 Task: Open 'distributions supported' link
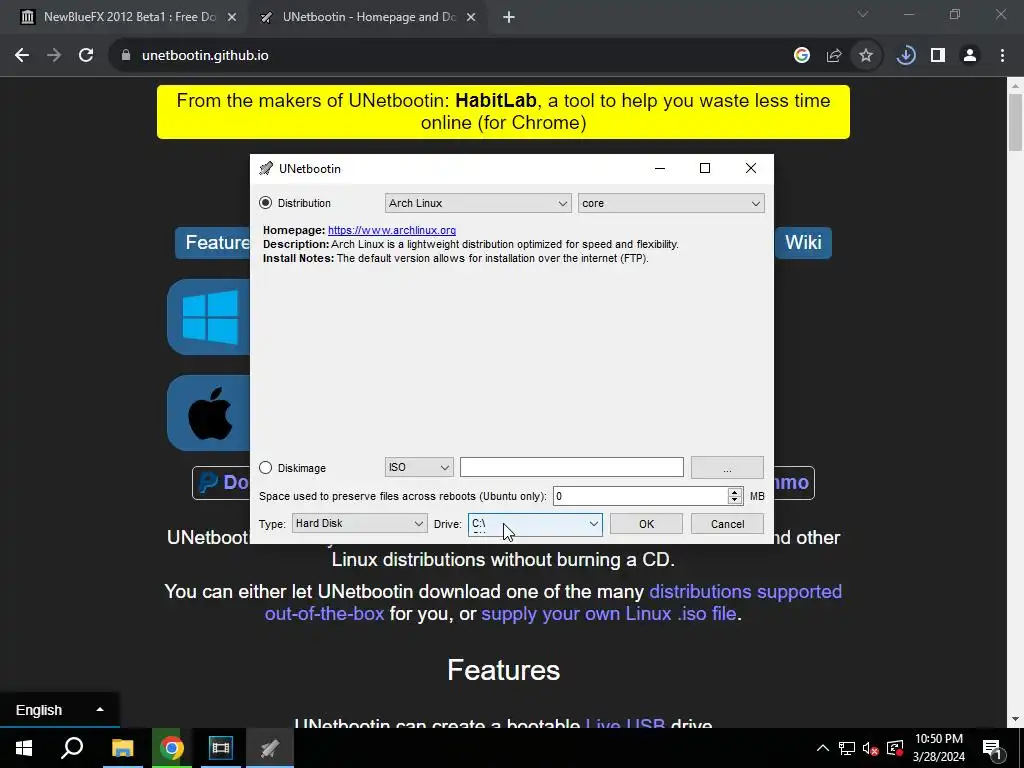[x=745, y=592]
